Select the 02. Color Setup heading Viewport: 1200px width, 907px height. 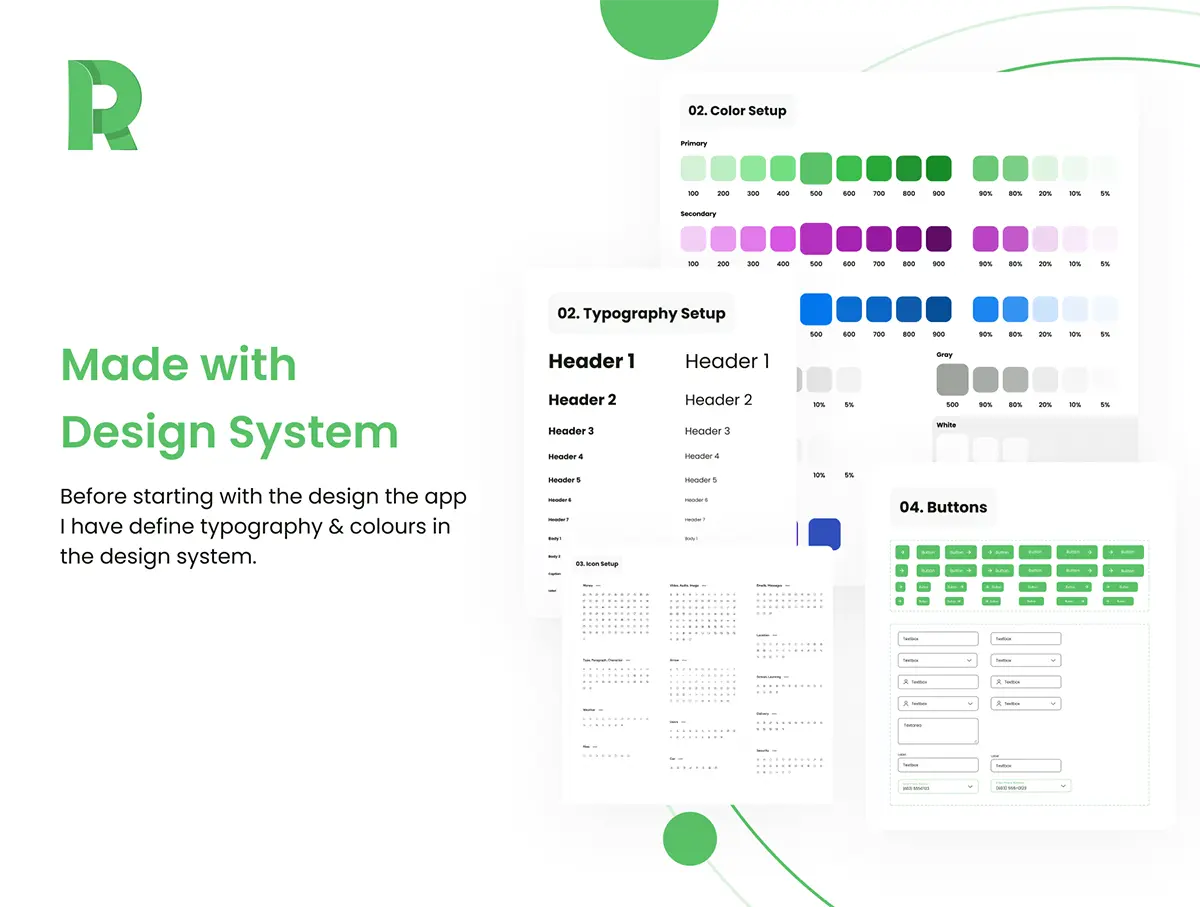tap(737, 111)
